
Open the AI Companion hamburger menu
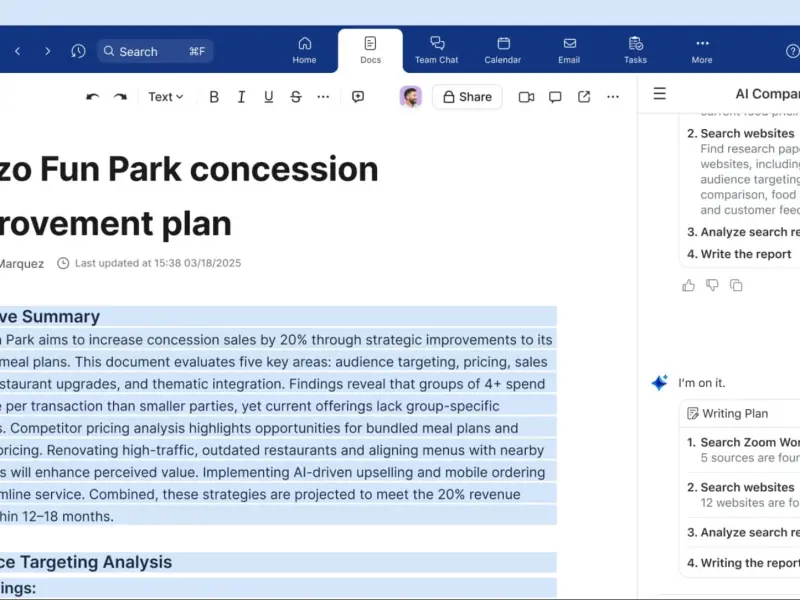(x=660, y=94)
